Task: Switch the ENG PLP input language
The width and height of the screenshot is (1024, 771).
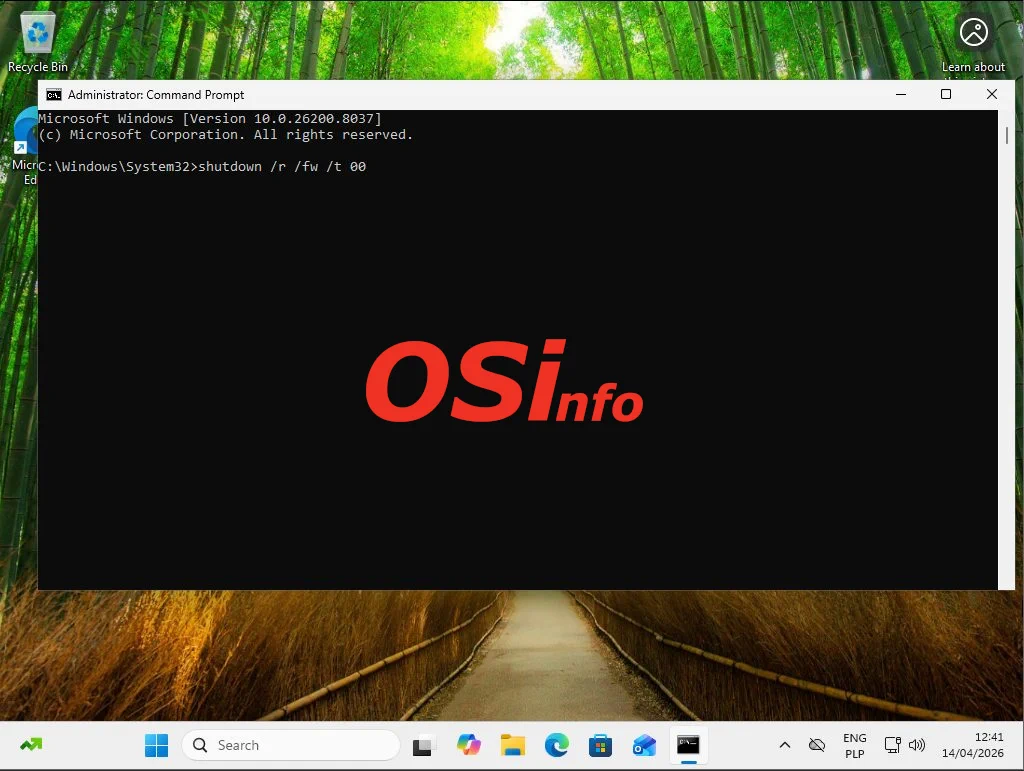Action: (854, 746)
